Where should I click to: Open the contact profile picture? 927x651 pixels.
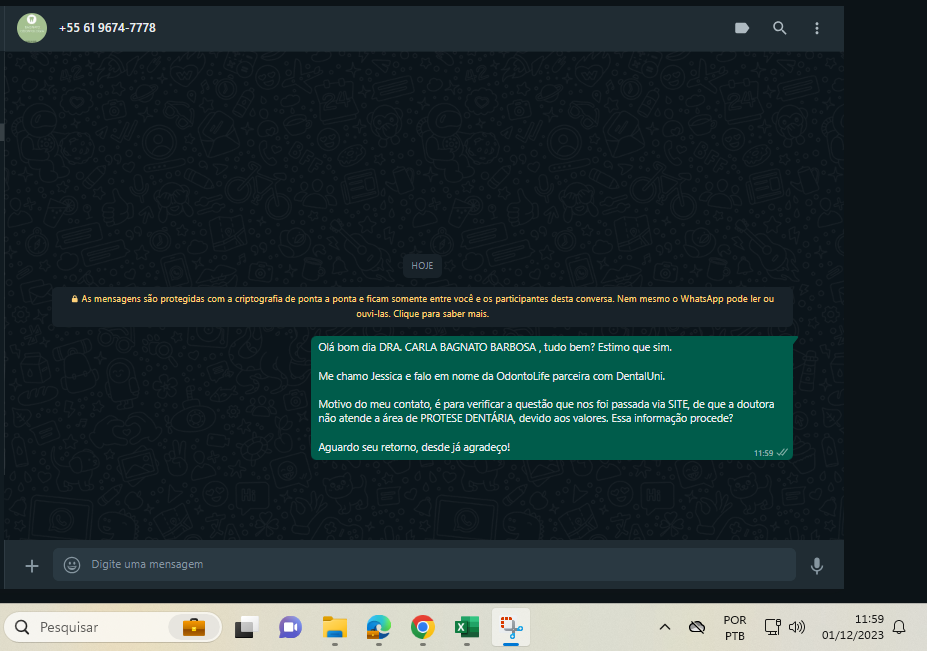pyautogui.click(x=32, y=28)
